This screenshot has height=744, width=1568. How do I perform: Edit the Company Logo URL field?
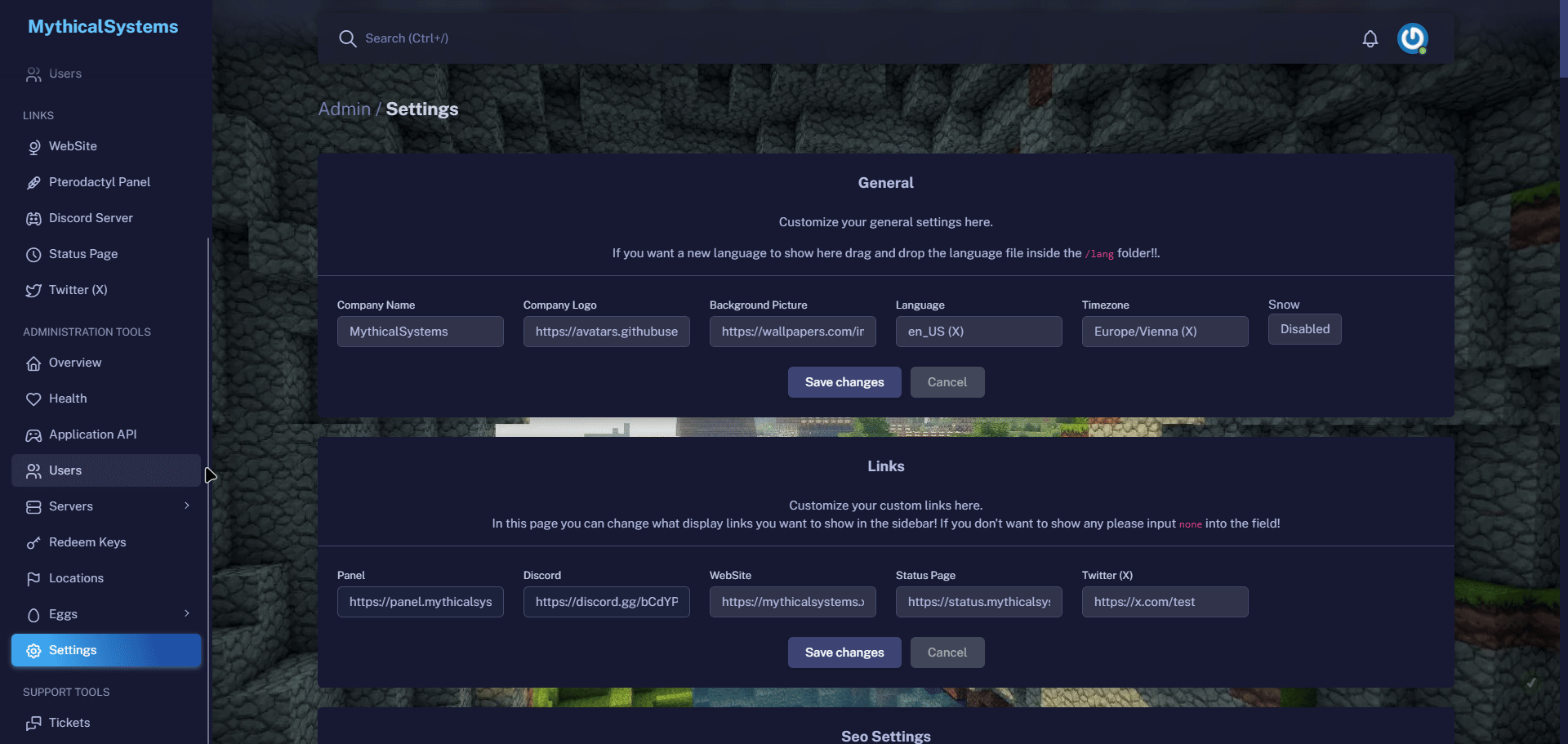(606, 332)
